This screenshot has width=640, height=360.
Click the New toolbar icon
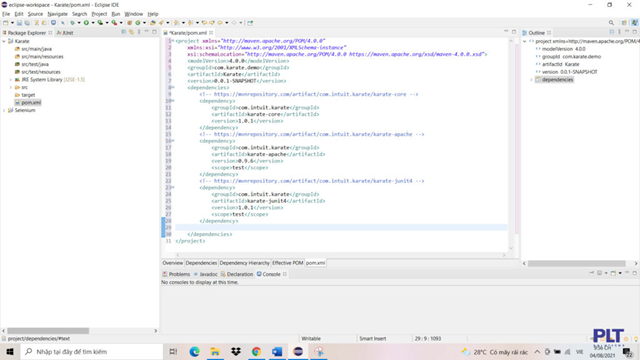pos(6,23)
